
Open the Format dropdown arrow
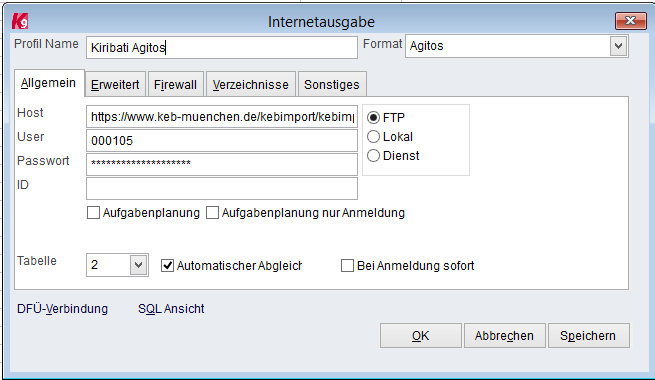coord(618,46)
